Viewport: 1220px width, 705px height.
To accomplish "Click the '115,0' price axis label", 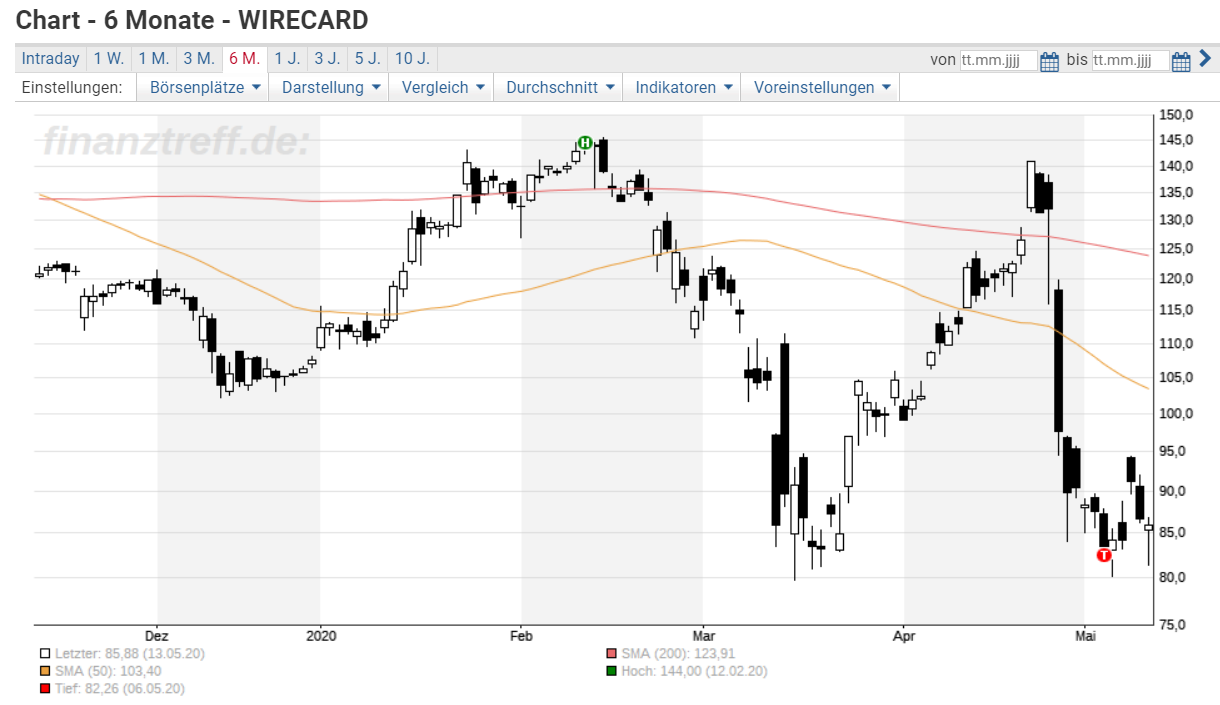I will coord(1177,311).
